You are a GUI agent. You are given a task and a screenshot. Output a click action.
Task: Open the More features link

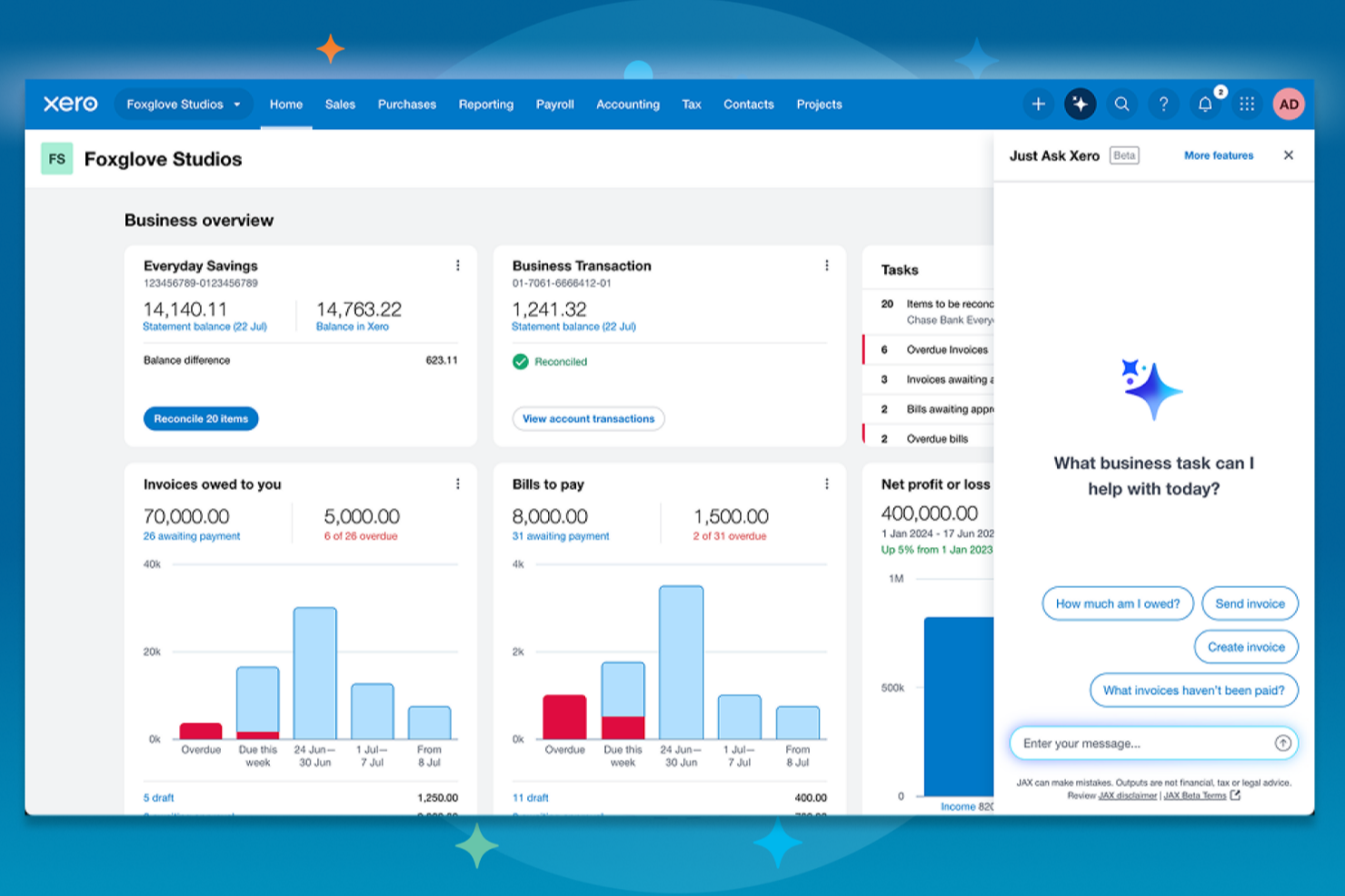1219,155
